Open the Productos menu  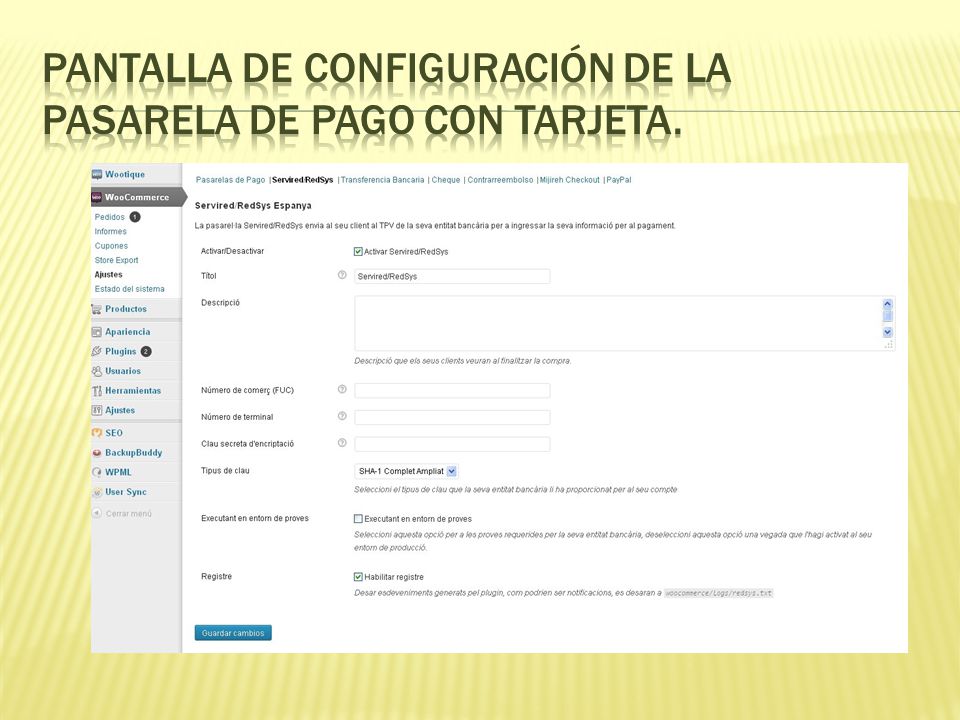click(x=126, y=309)
